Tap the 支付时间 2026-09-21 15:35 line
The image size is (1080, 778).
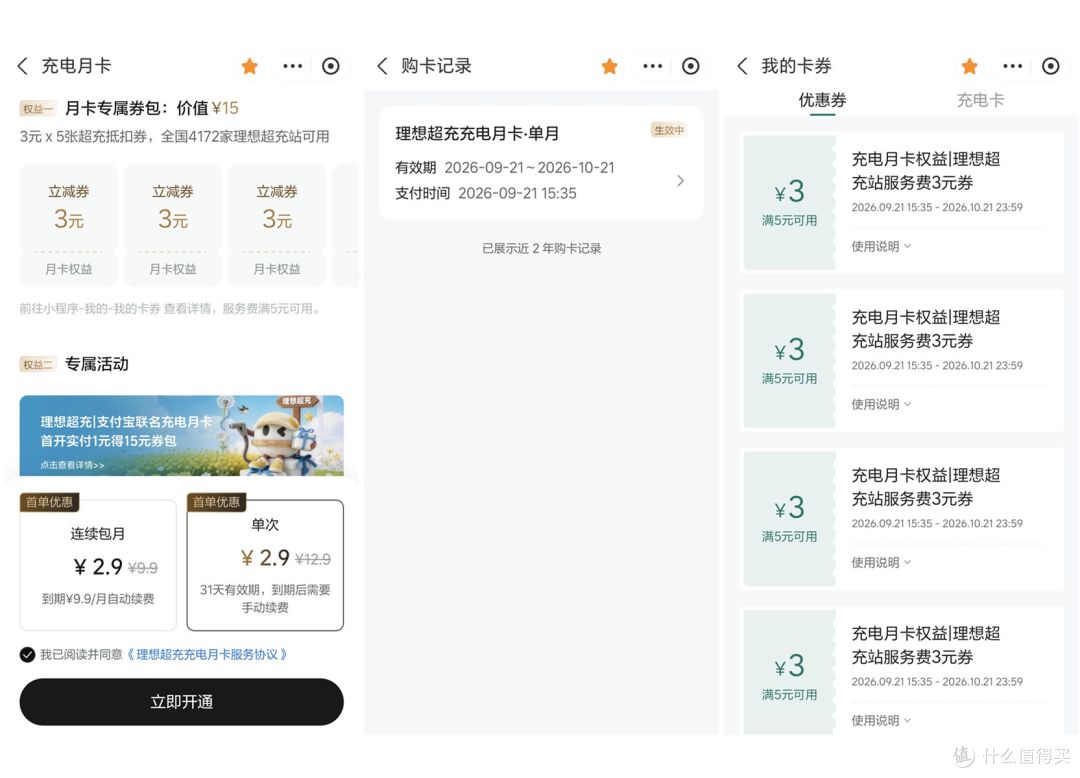pyautogui.click(x=486, y=193)
